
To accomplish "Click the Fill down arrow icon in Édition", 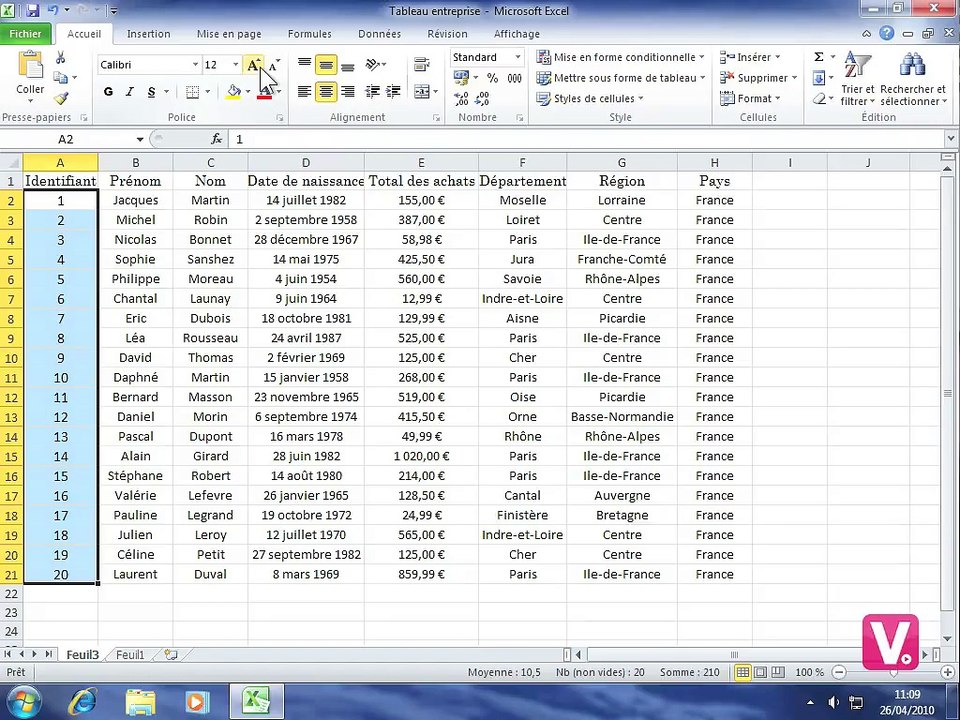I will (x=819, y=78).
